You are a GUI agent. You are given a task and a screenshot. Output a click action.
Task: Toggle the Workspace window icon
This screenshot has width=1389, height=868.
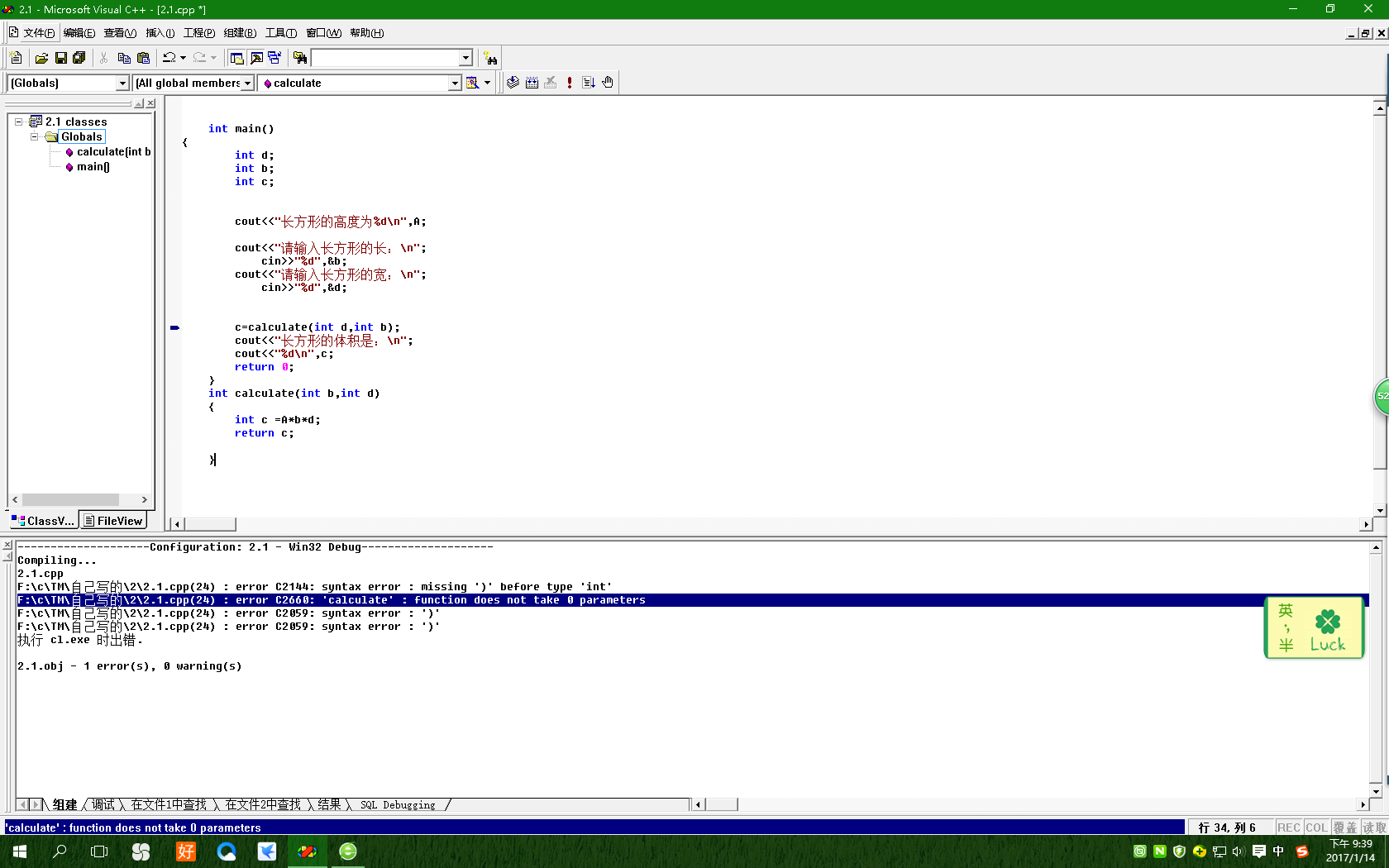[237, 58]
